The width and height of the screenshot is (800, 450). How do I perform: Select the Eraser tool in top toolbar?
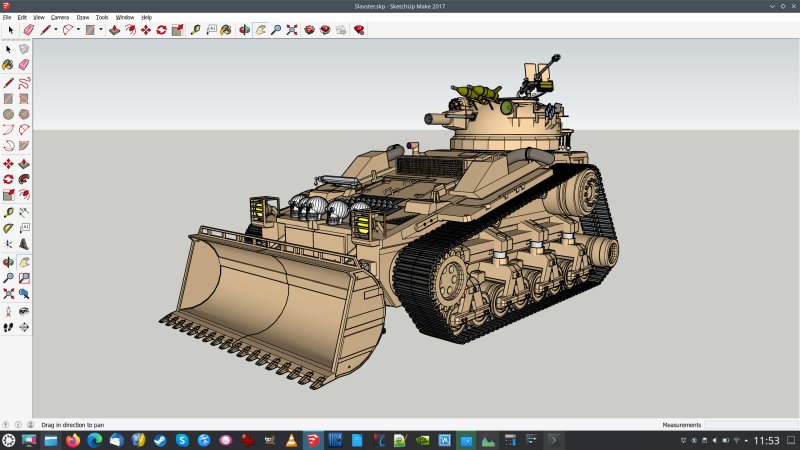[x=28, y=30]
